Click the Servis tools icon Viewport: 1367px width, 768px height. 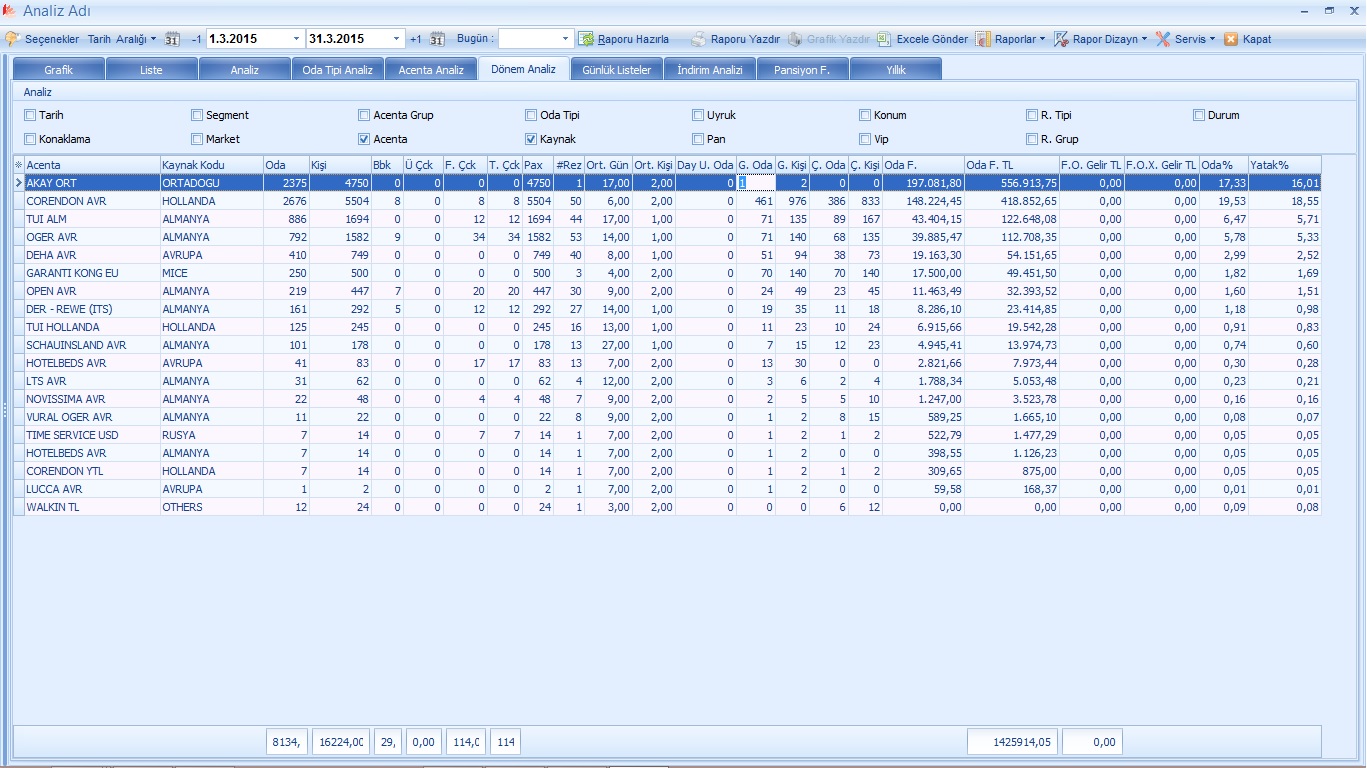(x=1163, y=39)
